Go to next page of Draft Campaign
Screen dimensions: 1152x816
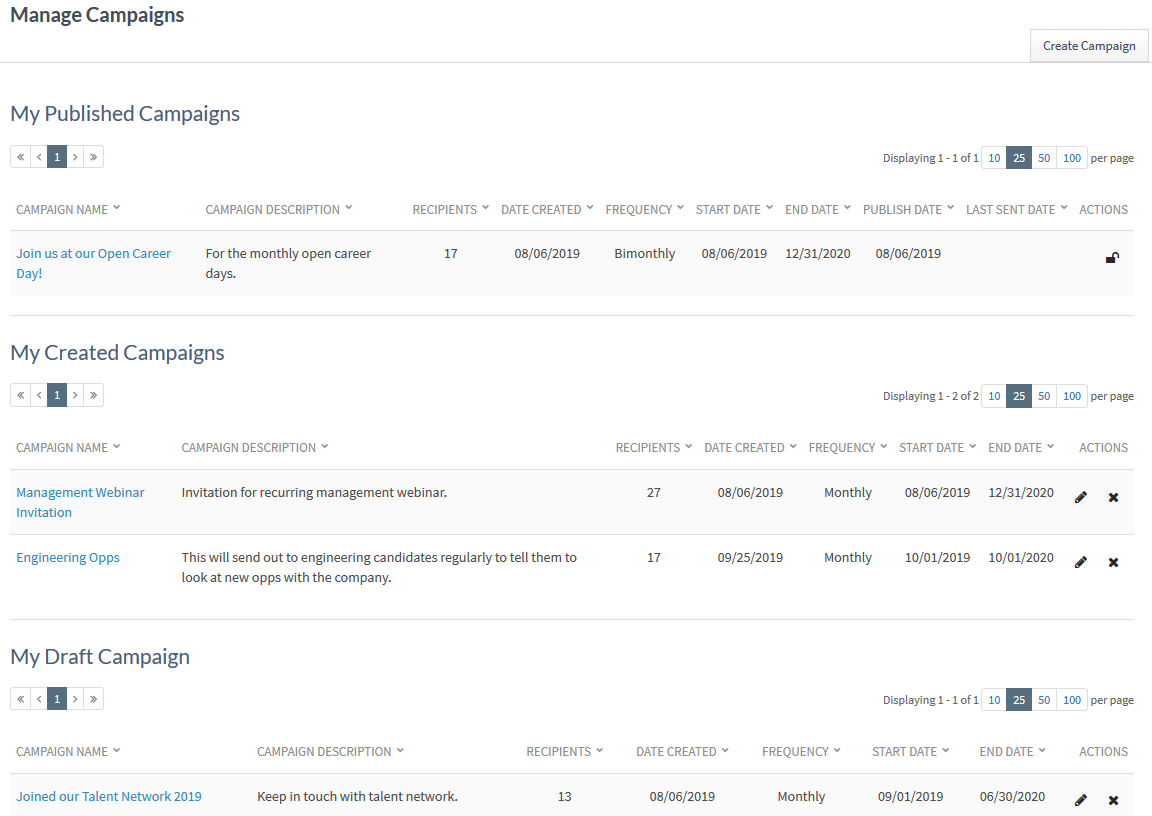coord(75,699)
